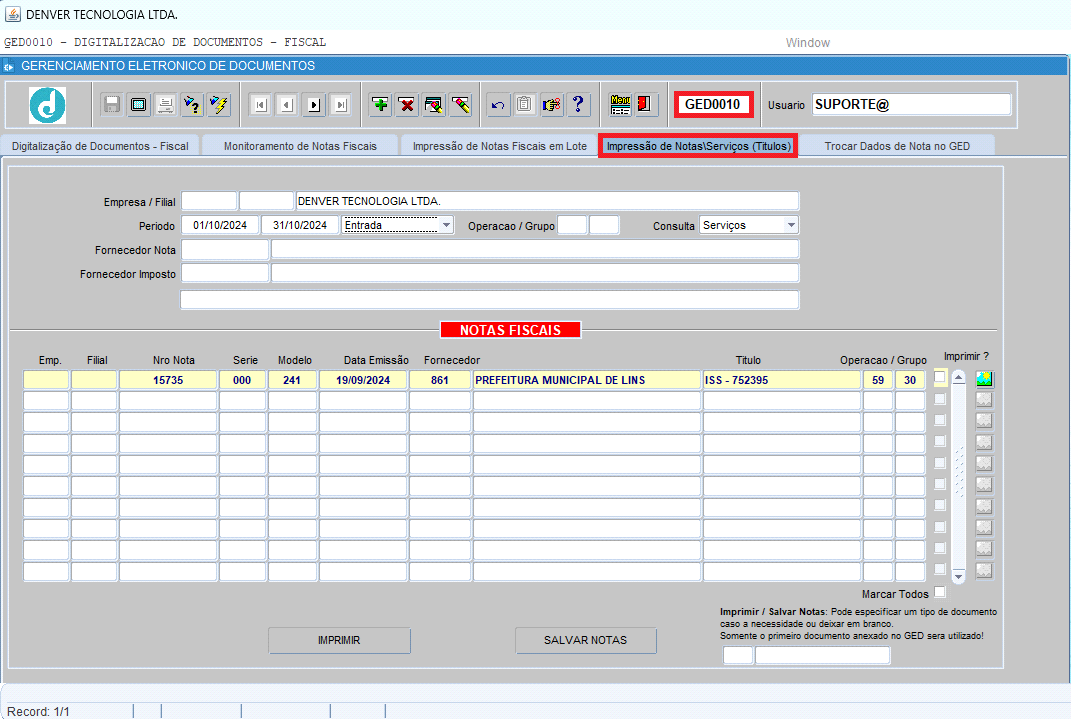The width and height of the screenshot is (1071, 719).
Task: Click the hand with scissors icon
Action: [551, 104]
